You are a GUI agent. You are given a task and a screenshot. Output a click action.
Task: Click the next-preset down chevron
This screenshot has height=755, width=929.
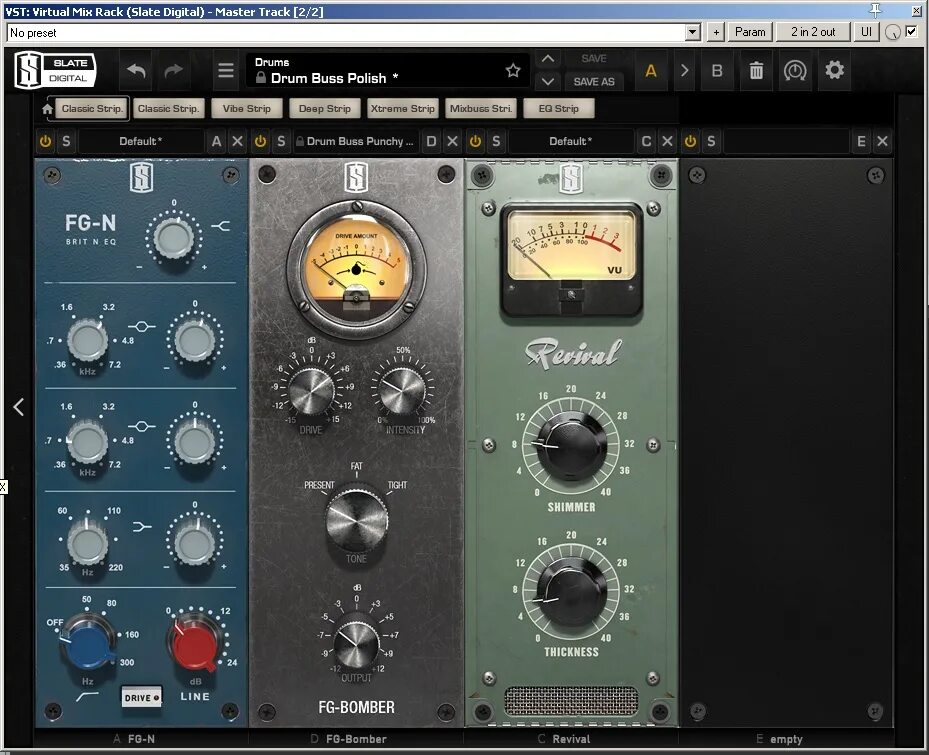point(548,80)
